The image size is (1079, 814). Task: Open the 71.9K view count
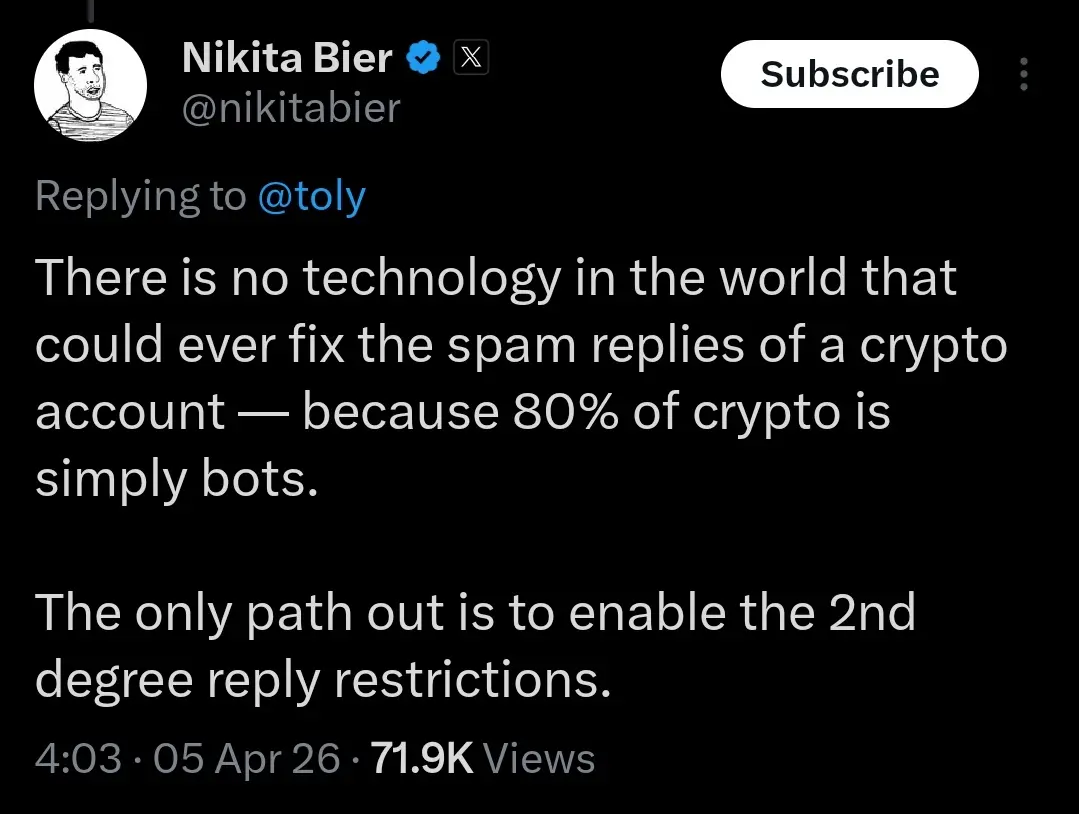[x=421, y=759]
